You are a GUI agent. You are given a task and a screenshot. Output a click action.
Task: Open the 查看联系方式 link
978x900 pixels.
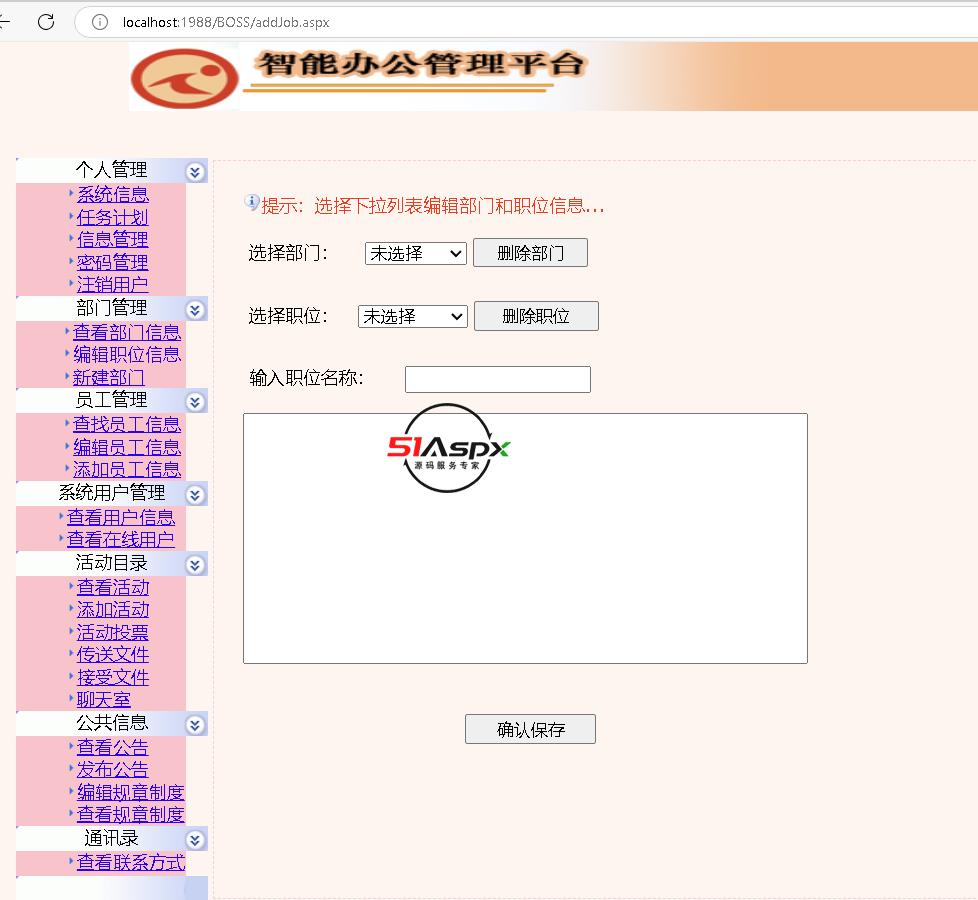pos(131,863)
